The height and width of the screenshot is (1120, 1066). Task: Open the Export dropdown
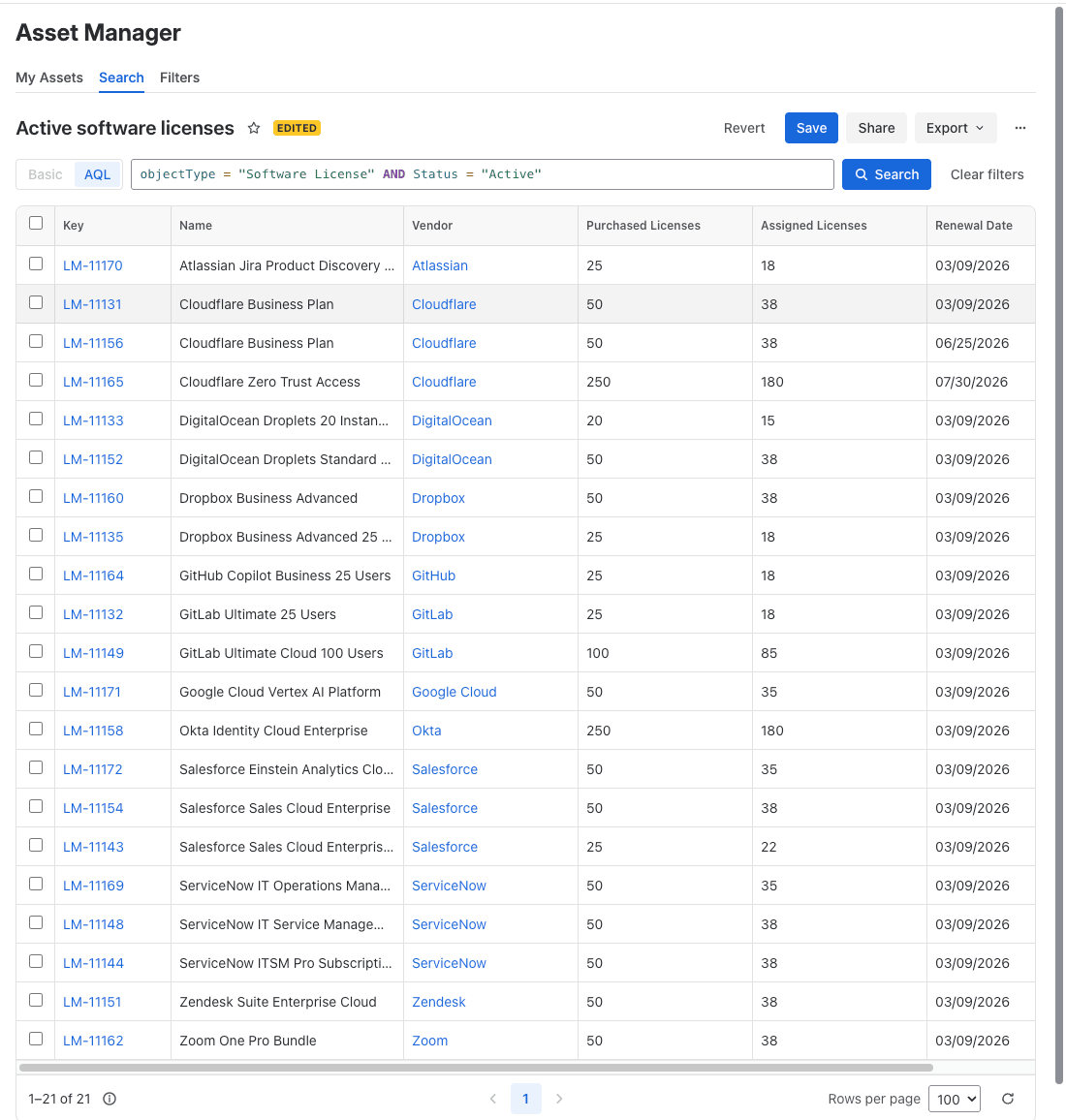955,128
